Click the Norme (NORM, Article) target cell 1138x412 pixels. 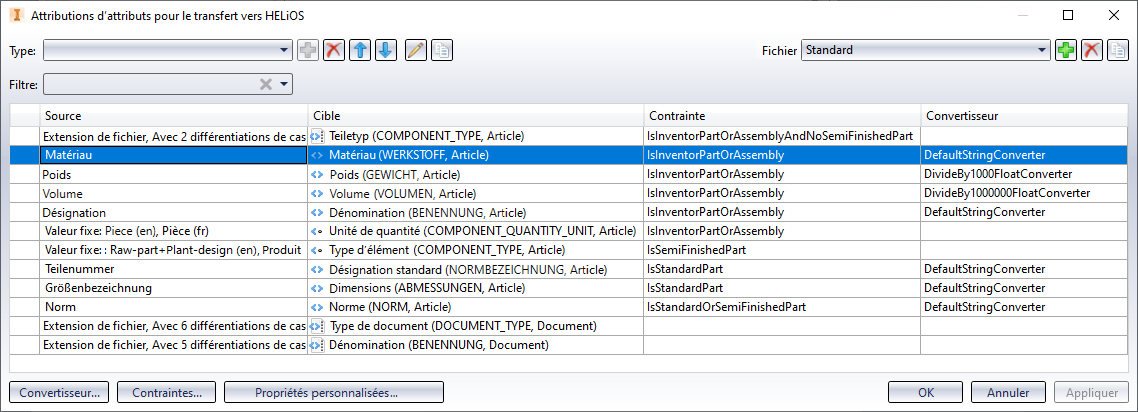pos(475,307)
